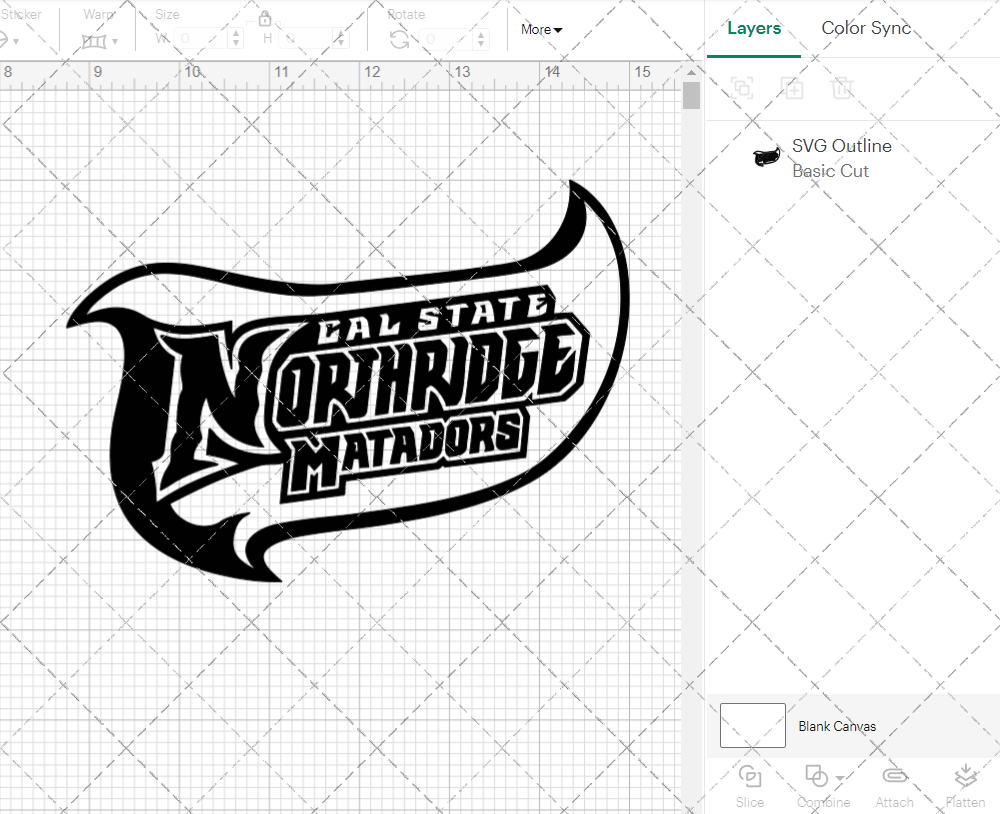Click the Combine tool icon

pos(816,776)
